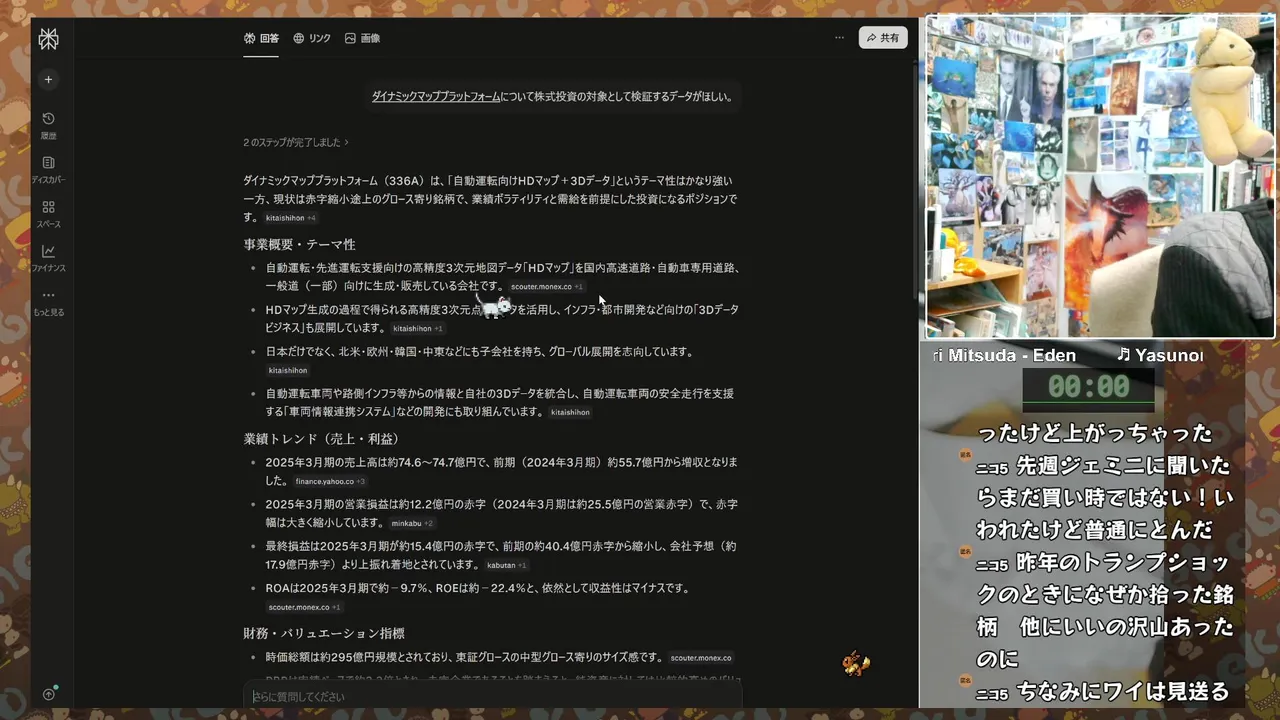Expand 2のステップが完了しました steps
Screen dimensions: 1280x720
click(x=296, y=143)
